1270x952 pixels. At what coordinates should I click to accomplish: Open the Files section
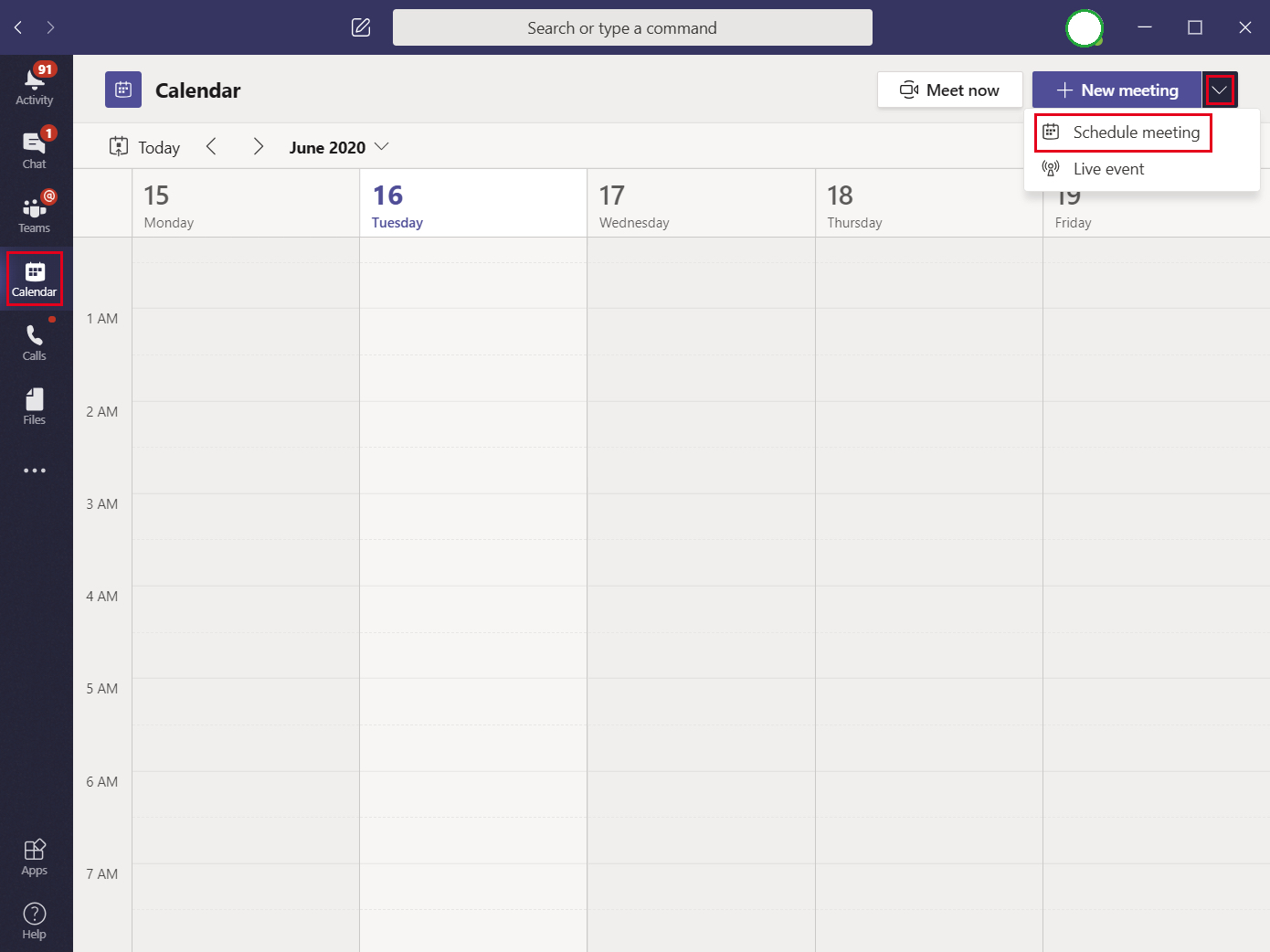[35, 406]
